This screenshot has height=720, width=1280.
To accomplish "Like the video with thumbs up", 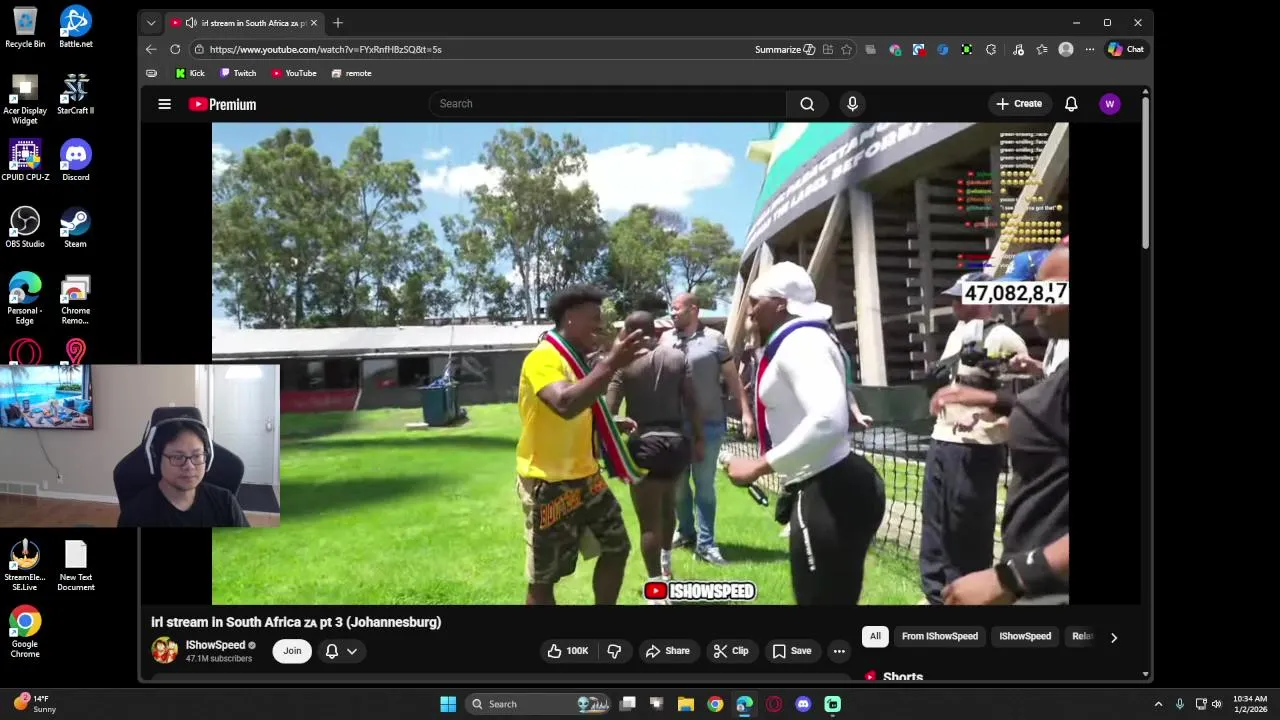I will click(567, 651).
